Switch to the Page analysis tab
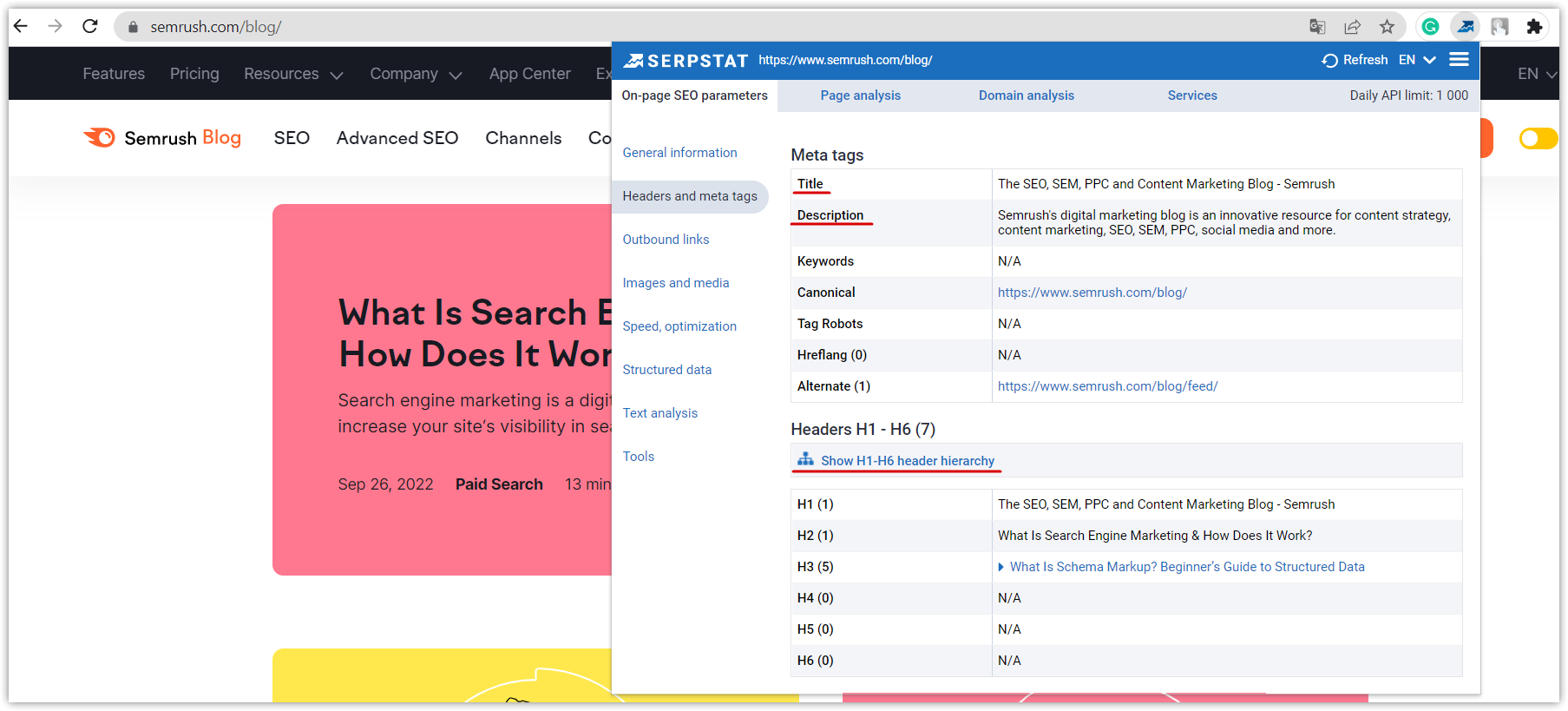 coord(861,95)
